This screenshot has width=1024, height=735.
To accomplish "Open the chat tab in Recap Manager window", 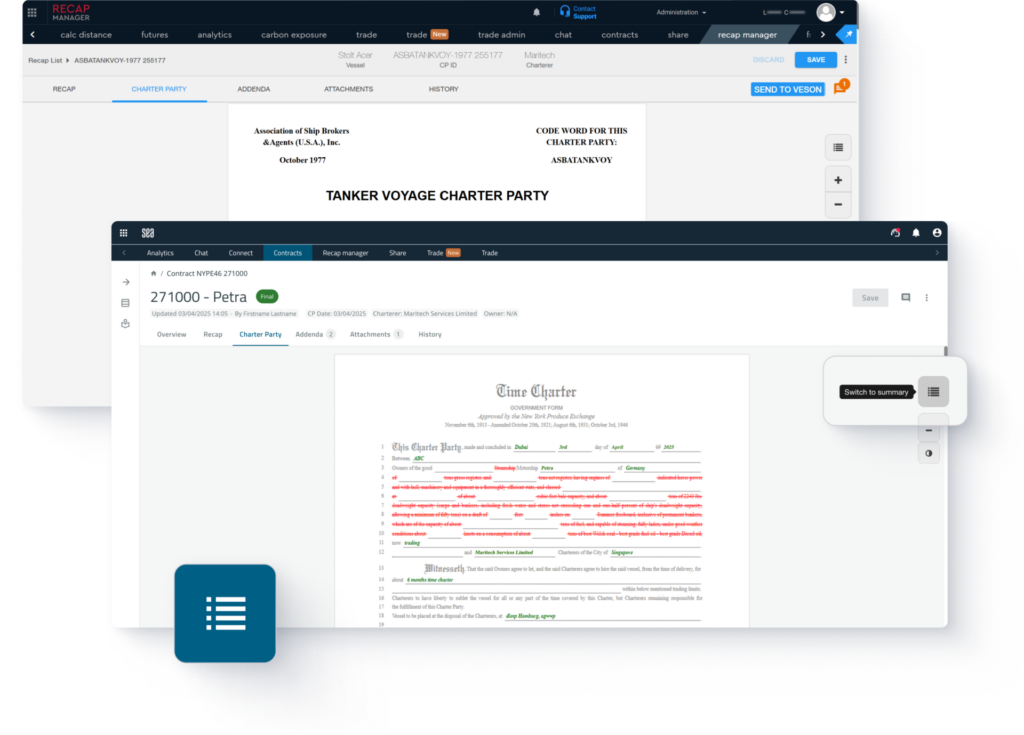I will coord(563,35).
